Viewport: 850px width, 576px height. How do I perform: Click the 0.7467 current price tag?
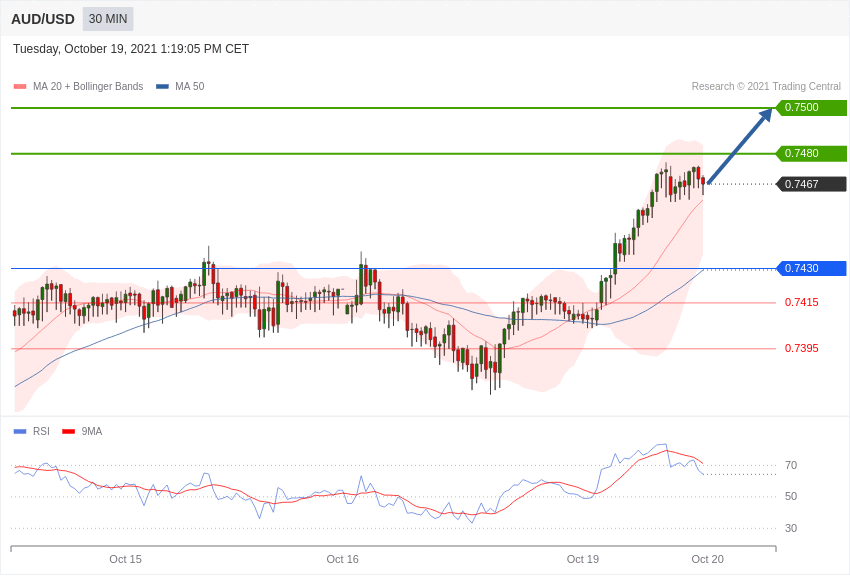[811, 184]
